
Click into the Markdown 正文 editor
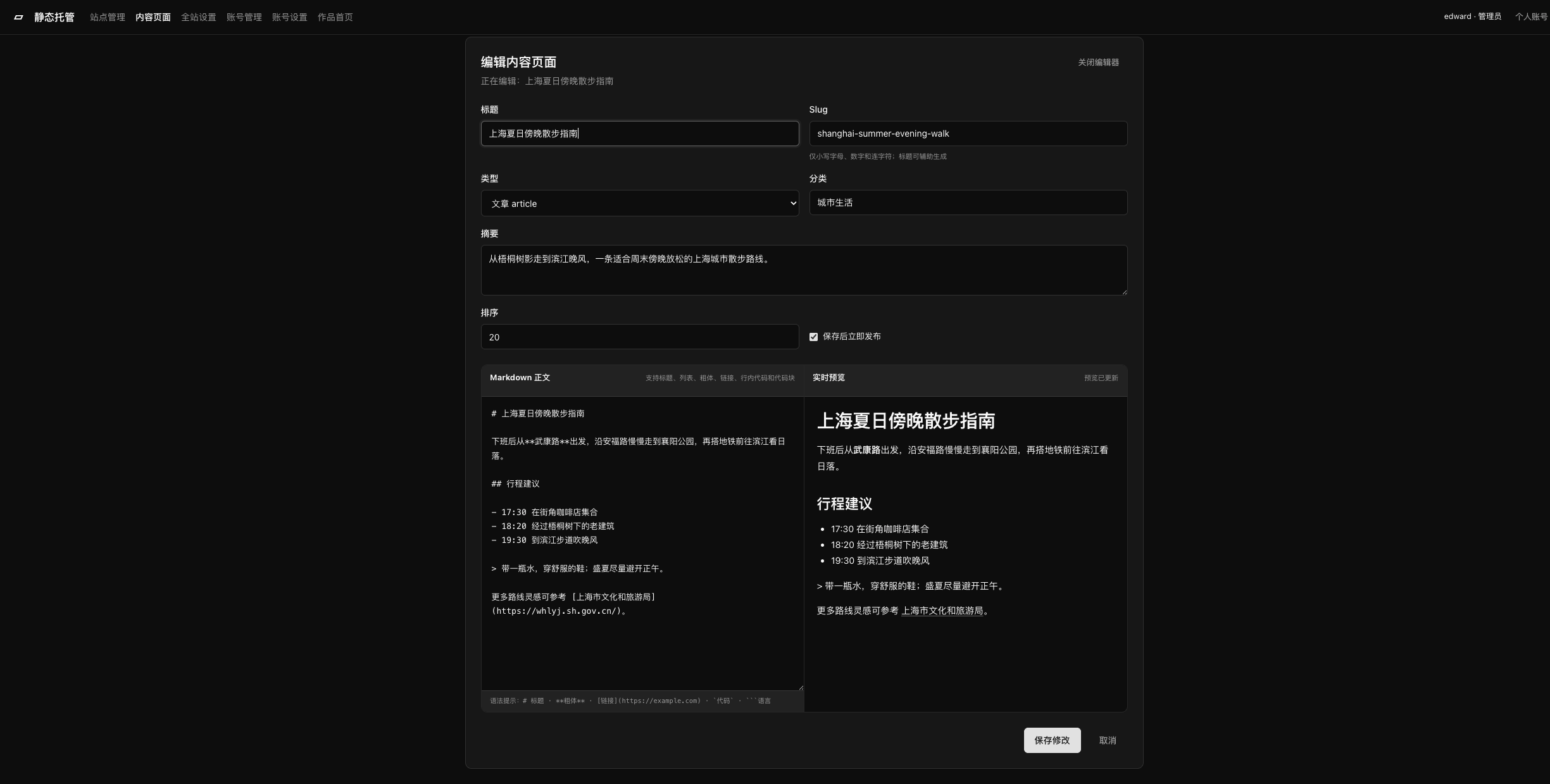(642, 544)
